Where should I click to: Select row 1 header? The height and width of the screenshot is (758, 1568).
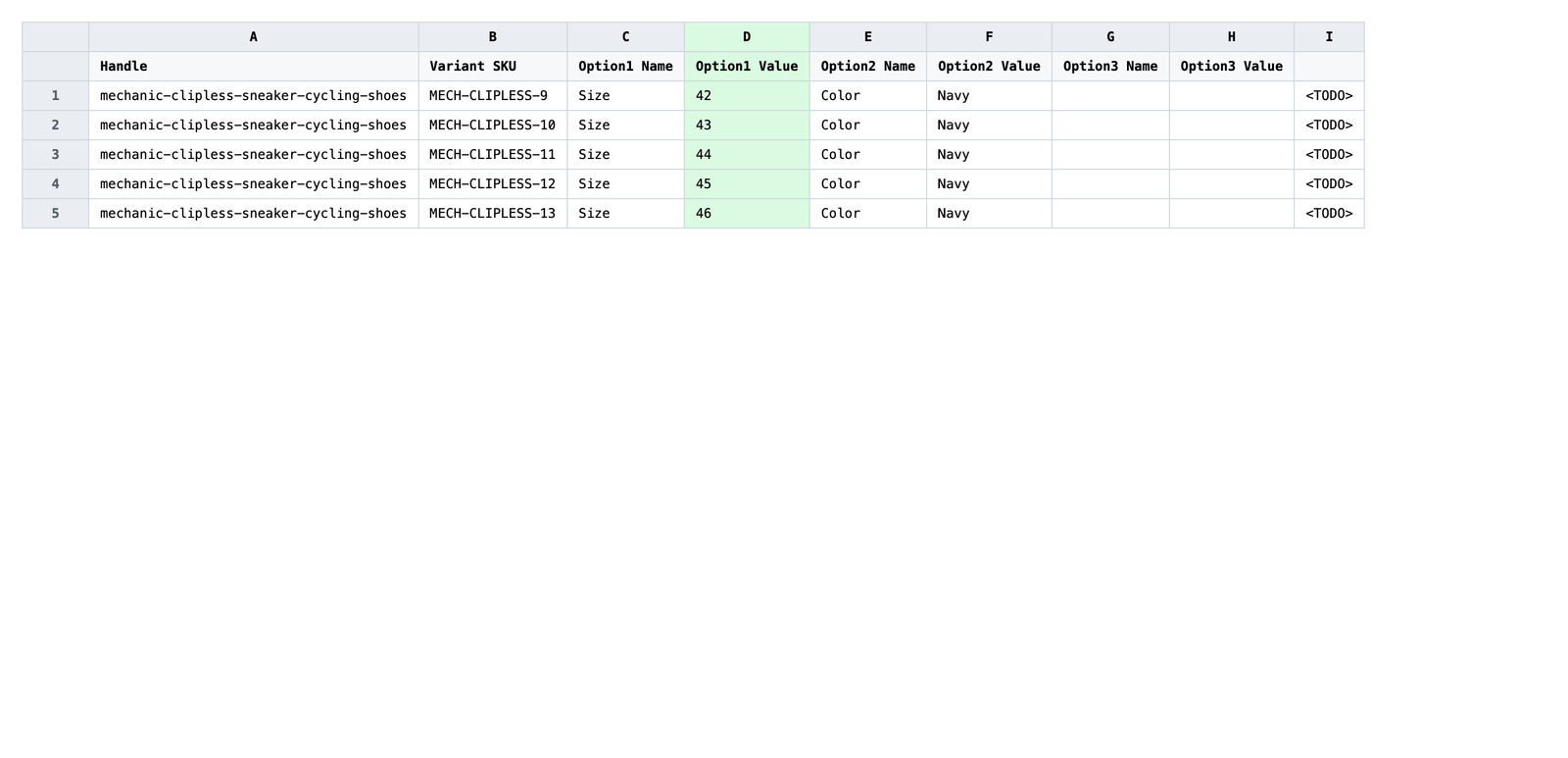(x=56, y=96)
